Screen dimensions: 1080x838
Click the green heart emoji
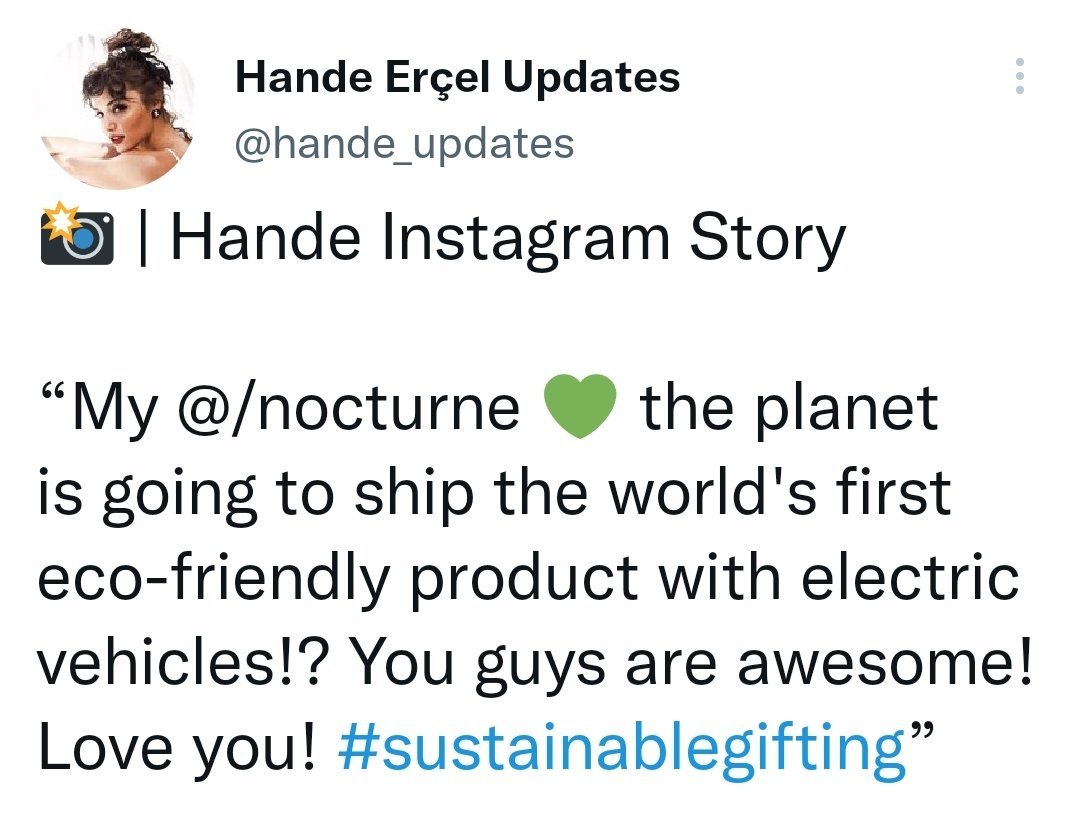580,410
